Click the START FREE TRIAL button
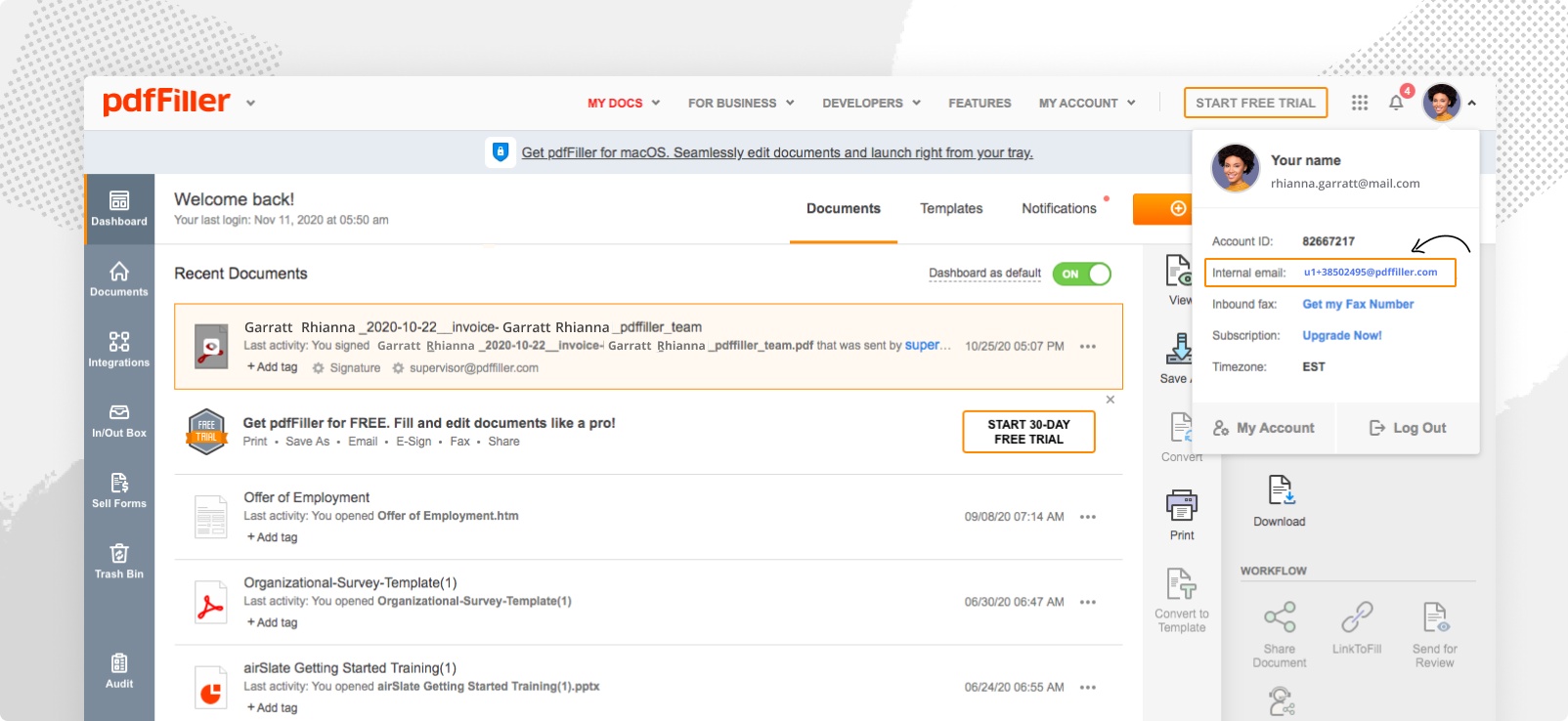This screenshot has height=721, width=1568. 1255,103
